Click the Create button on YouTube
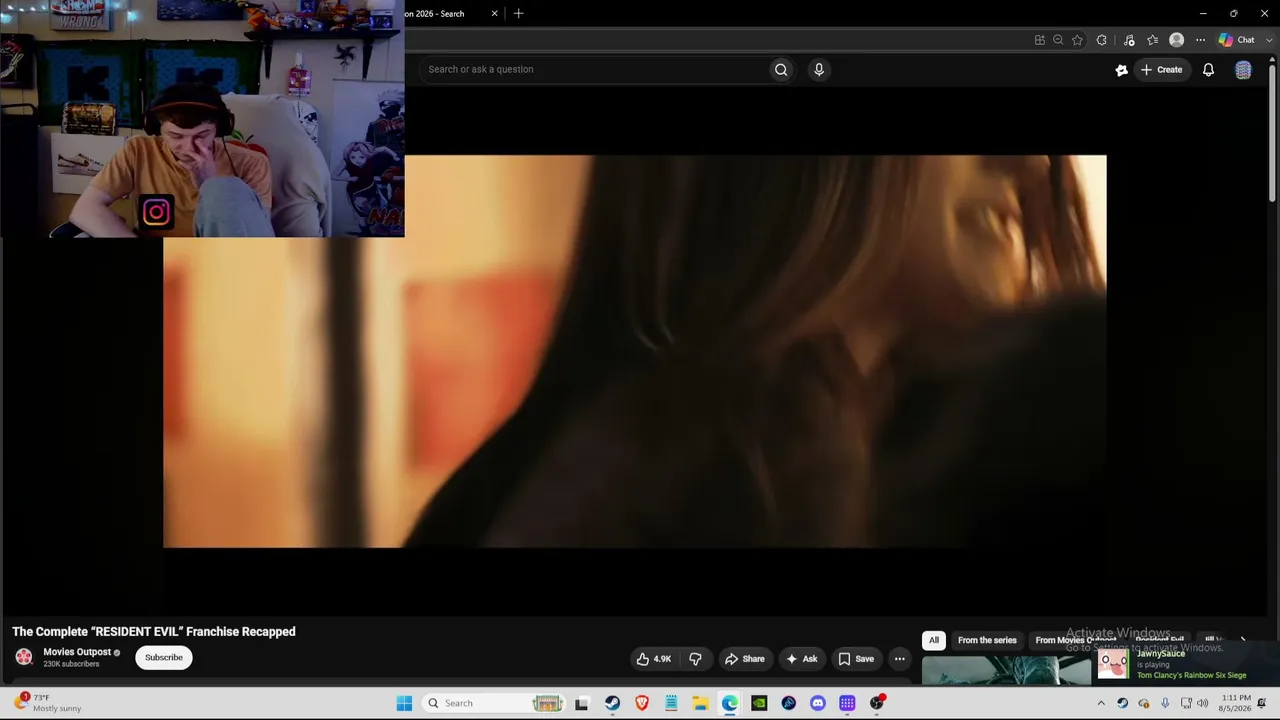 (1161, 70)
